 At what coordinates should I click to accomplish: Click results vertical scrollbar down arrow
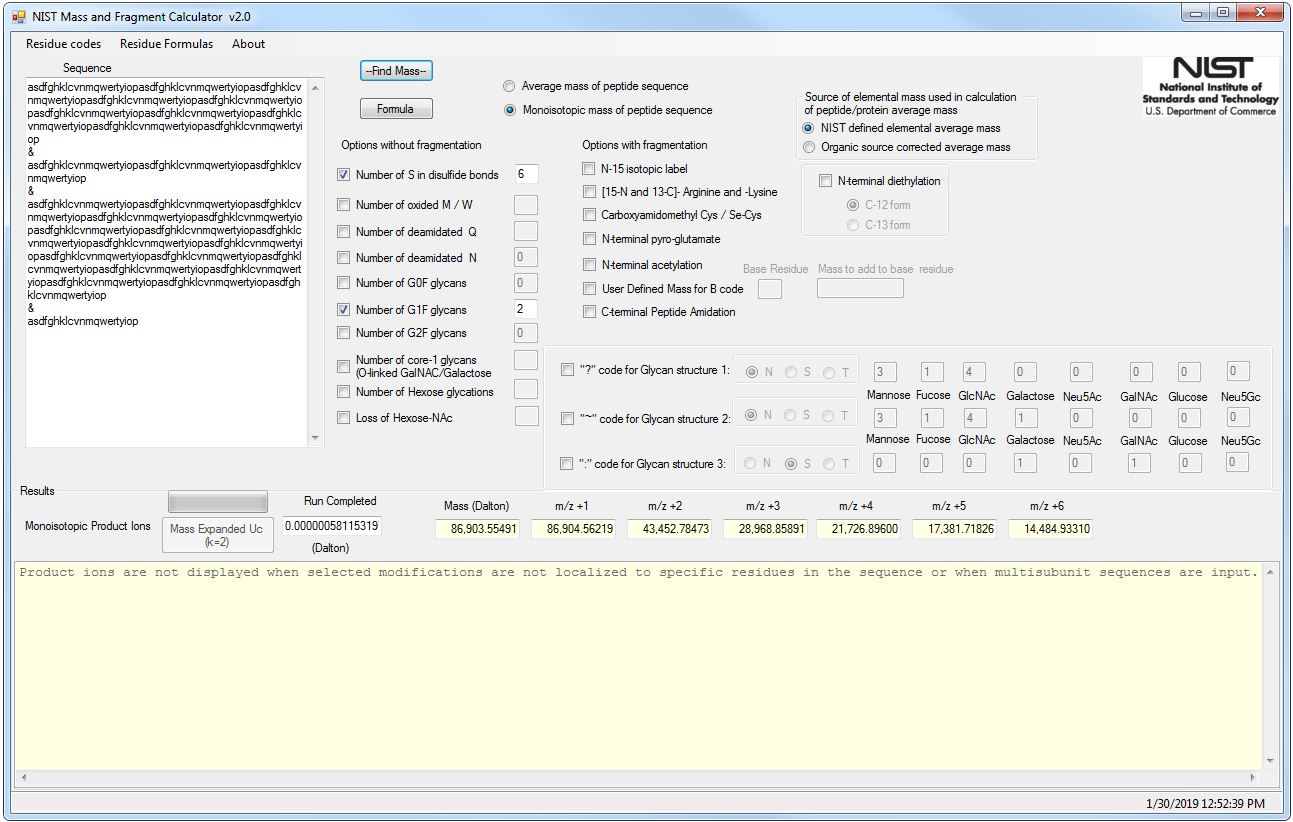pos(1270,760)
